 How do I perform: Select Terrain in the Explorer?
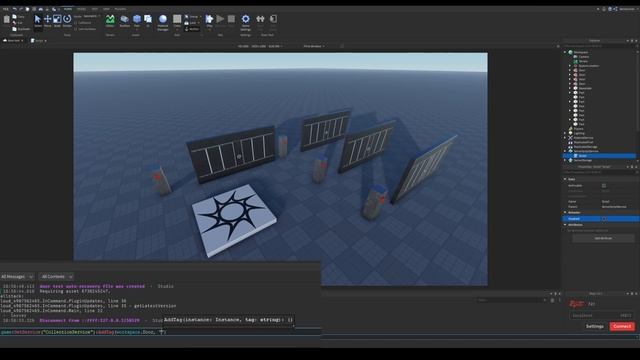point(583,61)
